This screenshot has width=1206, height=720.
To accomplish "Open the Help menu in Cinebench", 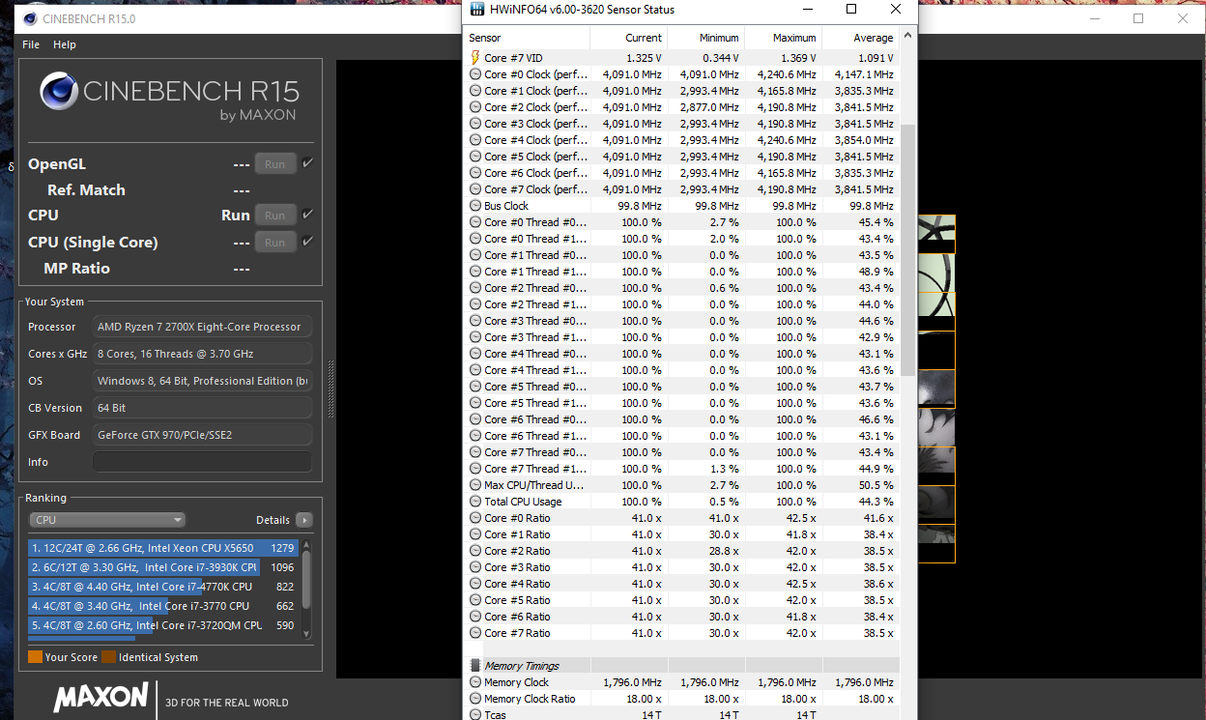I will click(64, 45).
